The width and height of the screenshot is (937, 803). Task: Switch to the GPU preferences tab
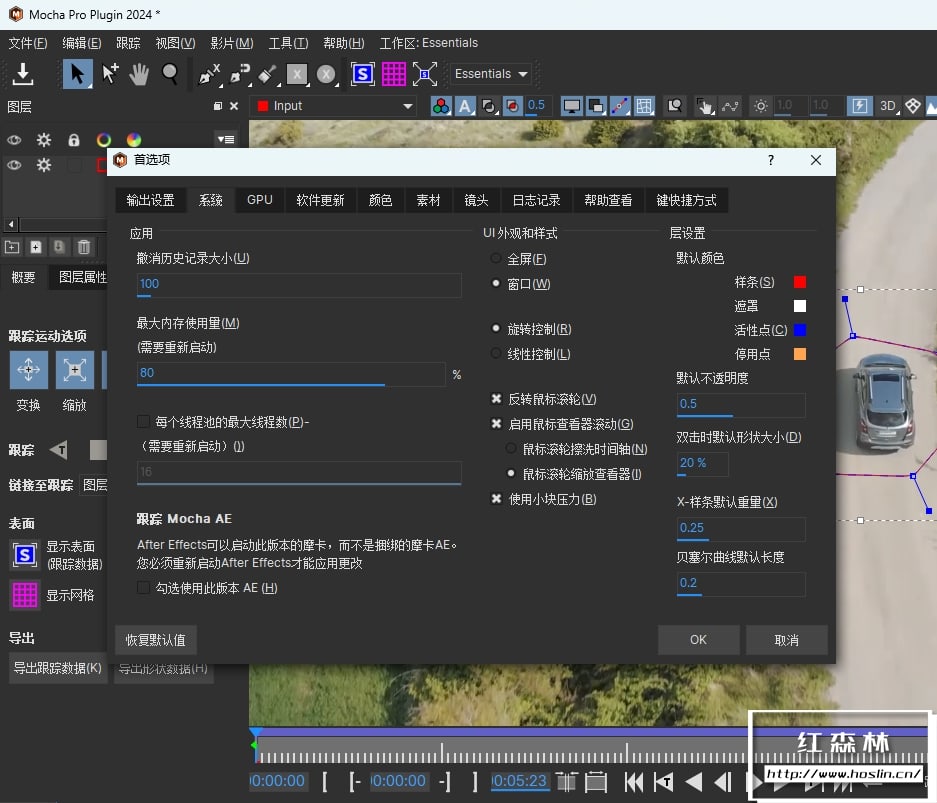pyautogui.click(x=259, y=200)
